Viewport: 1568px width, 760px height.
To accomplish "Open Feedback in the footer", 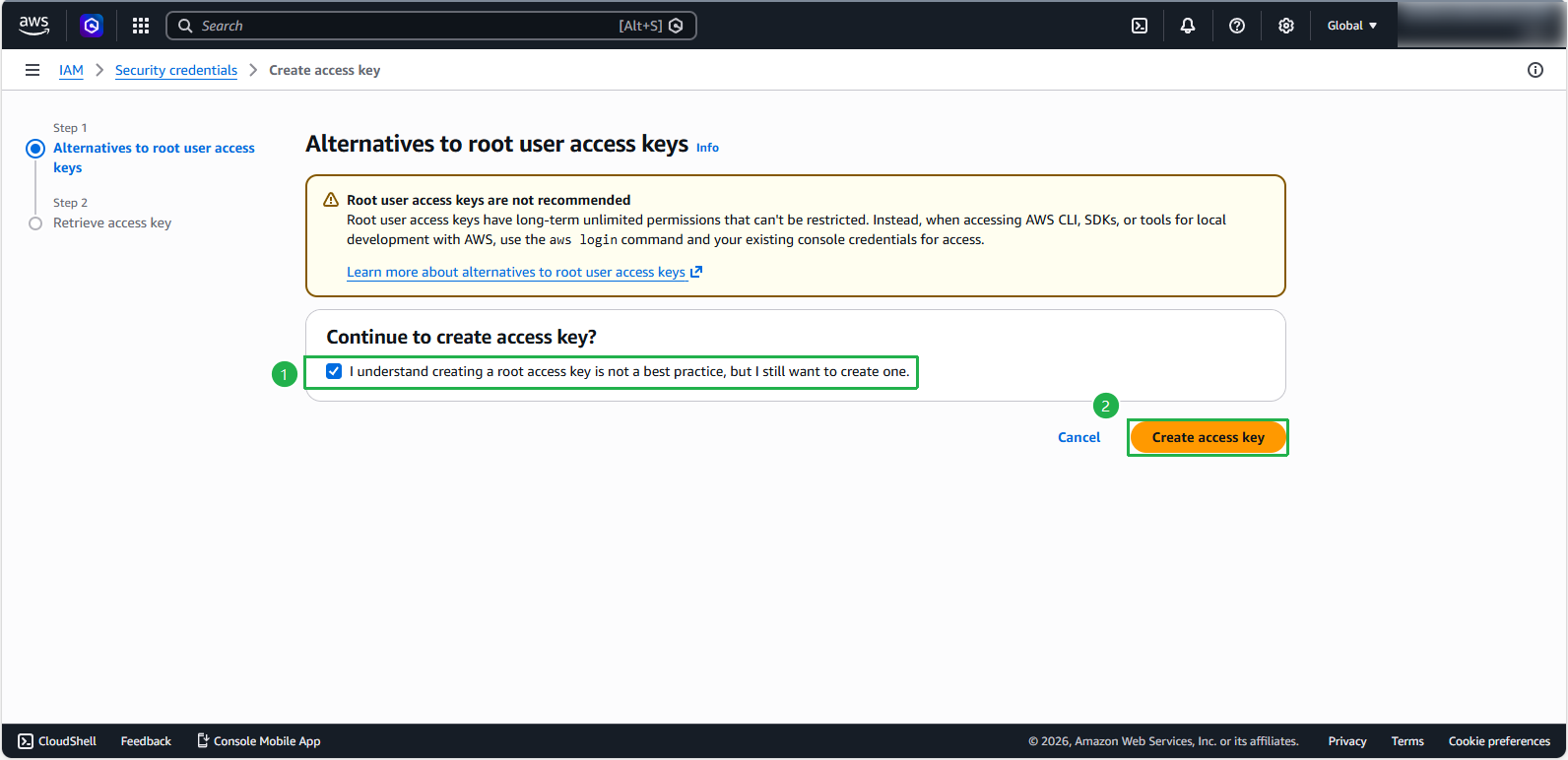I will (x=146, y=741).
